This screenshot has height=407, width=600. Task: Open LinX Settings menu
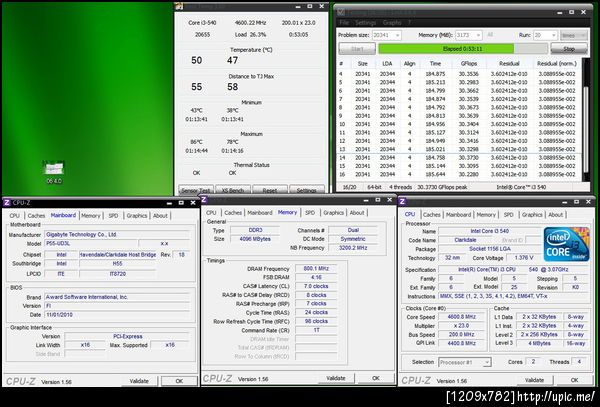(365, 23)
